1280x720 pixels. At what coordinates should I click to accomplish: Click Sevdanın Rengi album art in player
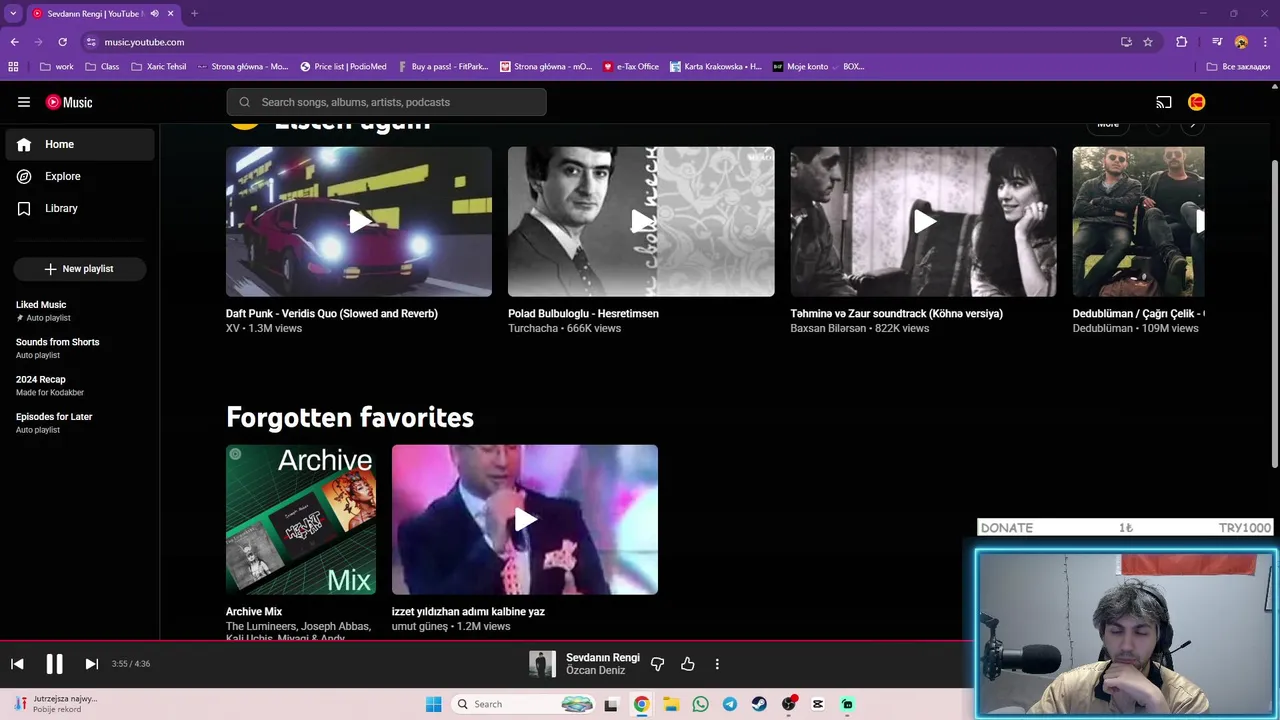(542, 664)
